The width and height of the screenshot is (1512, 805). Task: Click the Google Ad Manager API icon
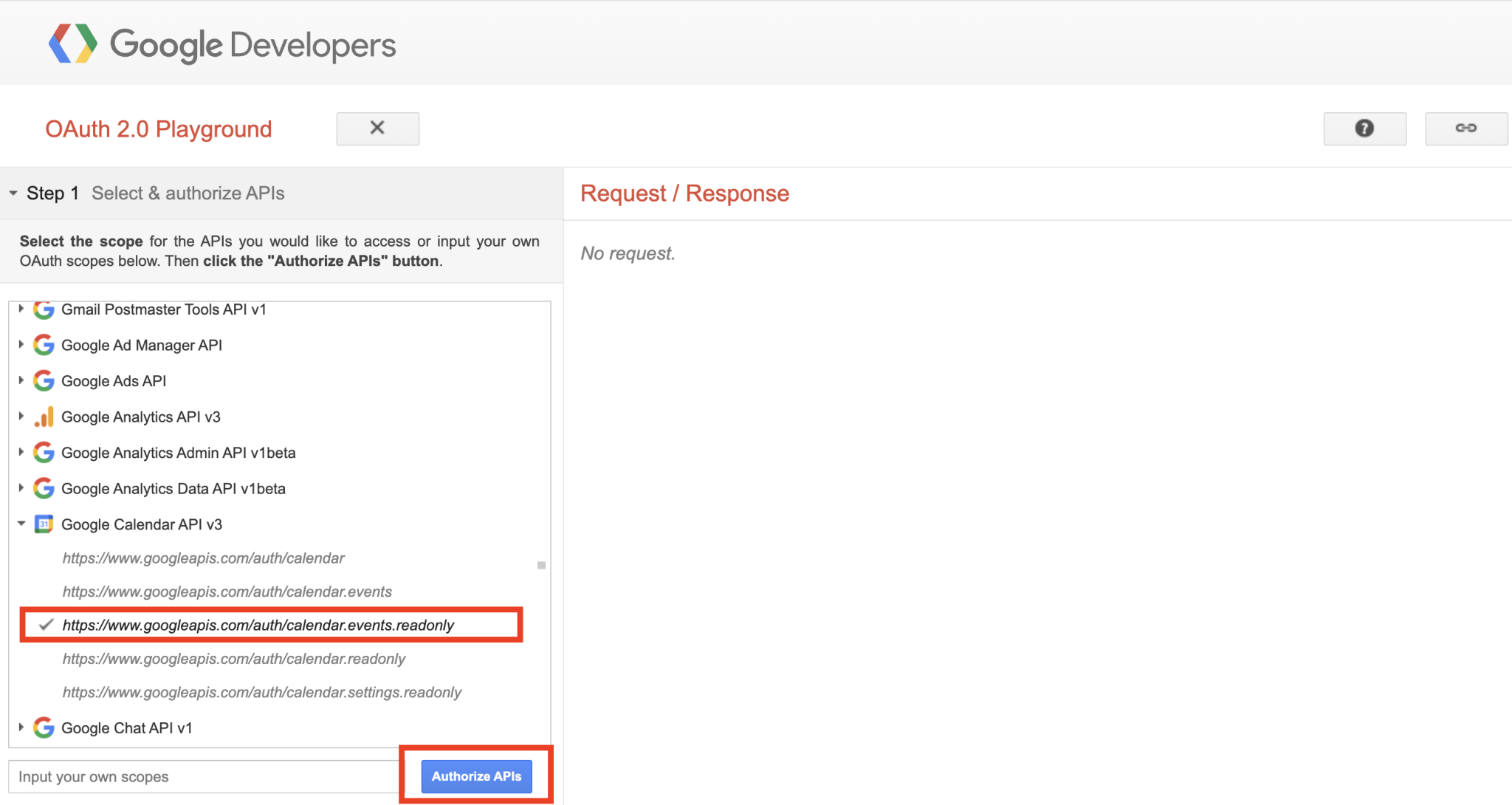44,345
